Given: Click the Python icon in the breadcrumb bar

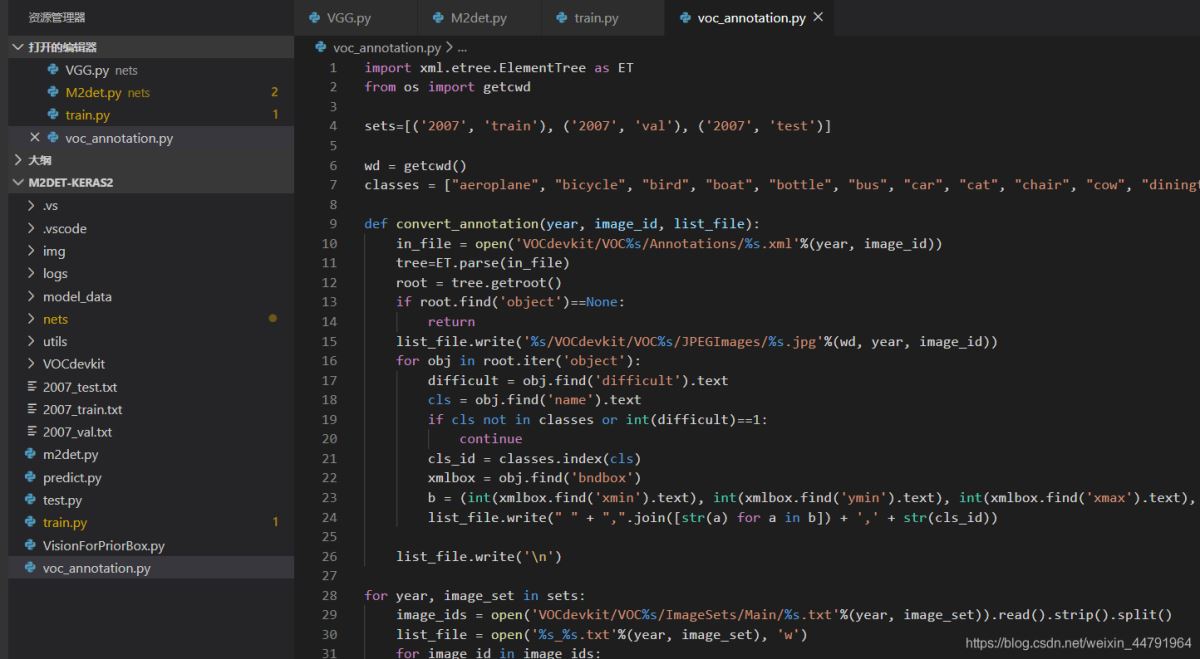Looking at the screenshot, I should [x=321, y=47].
